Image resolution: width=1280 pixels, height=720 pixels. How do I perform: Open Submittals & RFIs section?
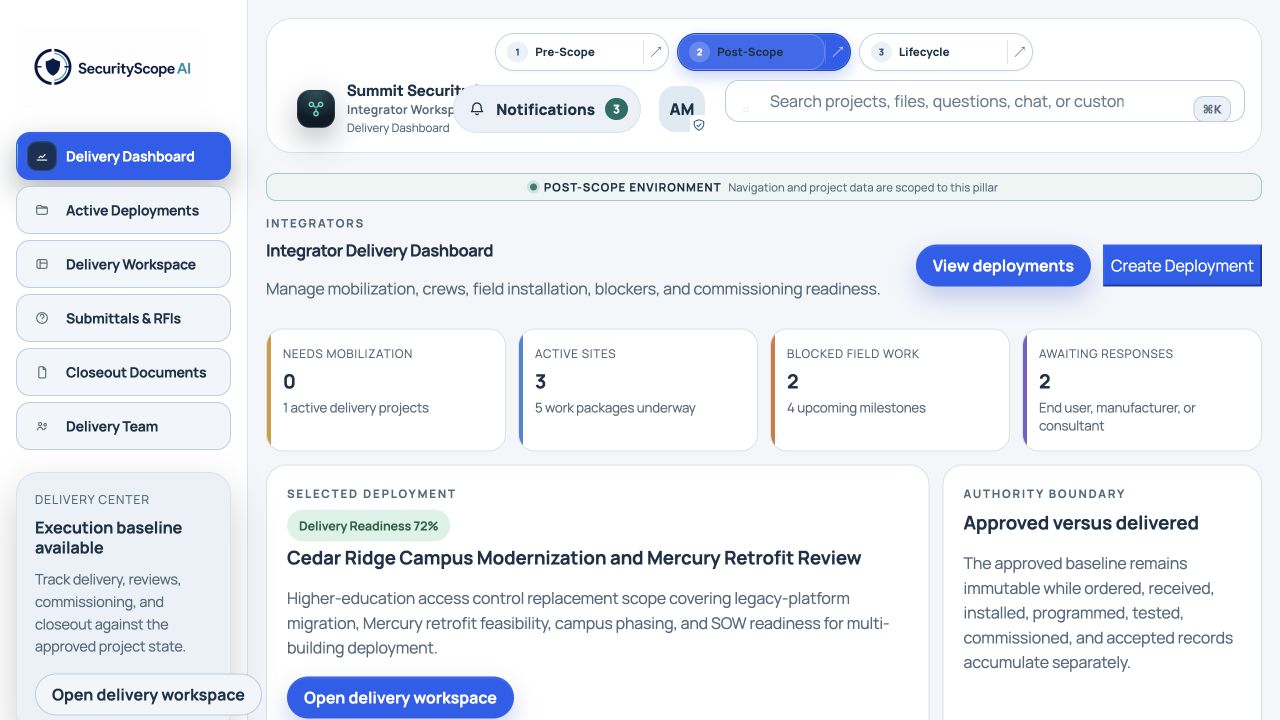coord(123,318)
